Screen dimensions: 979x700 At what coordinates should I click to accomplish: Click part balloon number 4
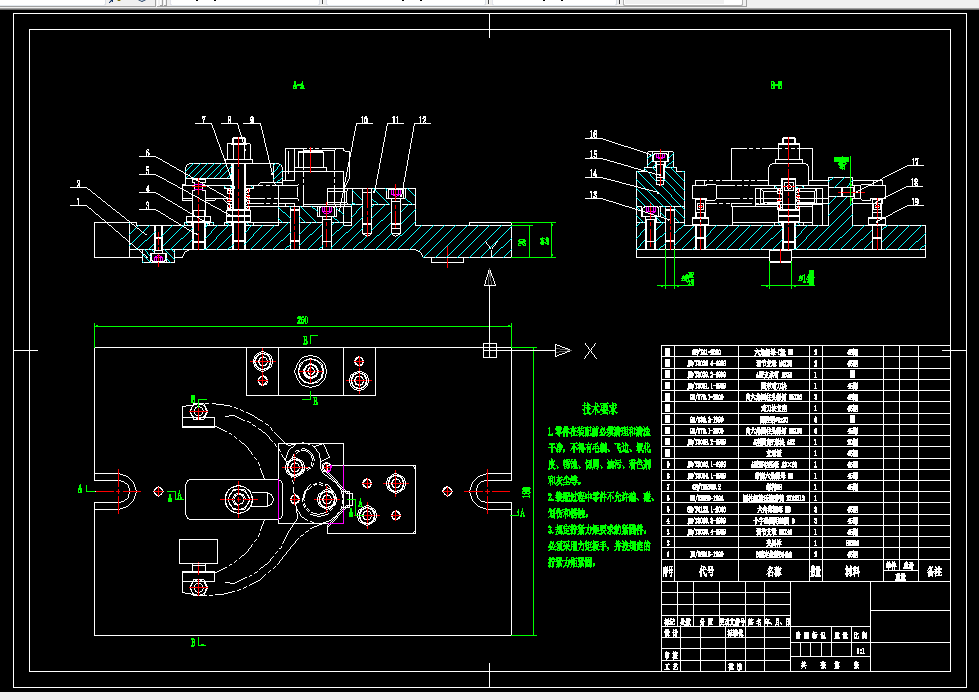point(147,188)
